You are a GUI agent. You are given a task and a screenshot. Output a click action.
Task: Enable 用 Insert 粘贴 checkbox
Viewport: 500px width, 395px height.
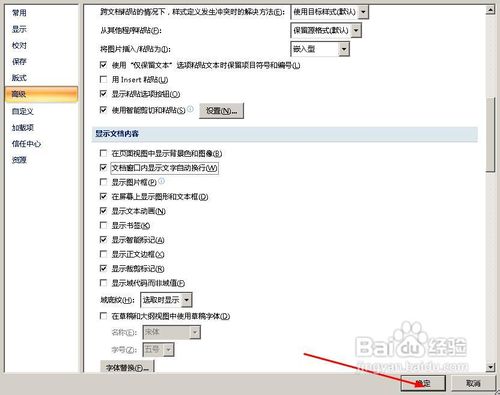pos(103,79)
